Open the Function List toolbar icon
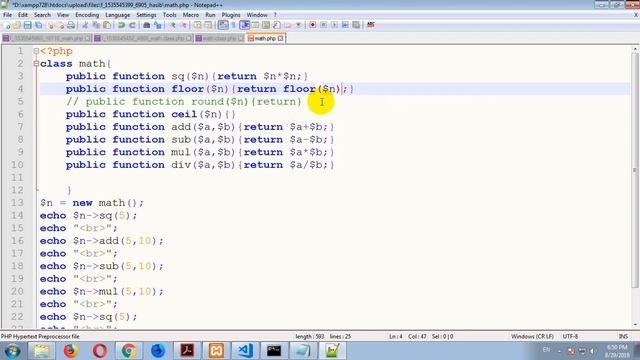This screenshot has width=640, height=360. (277, 25)
